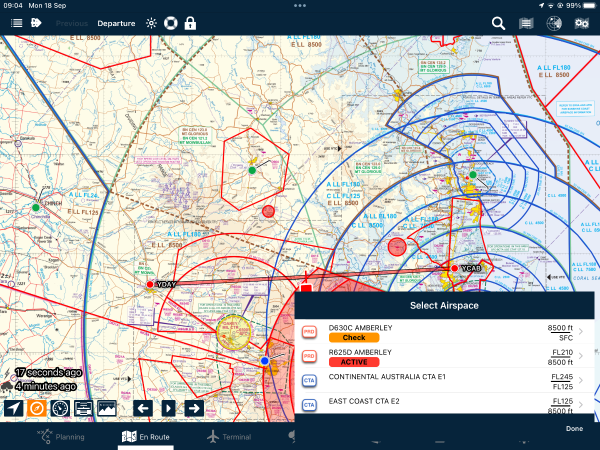Open the settings gears icon

(x=581, y=22)
